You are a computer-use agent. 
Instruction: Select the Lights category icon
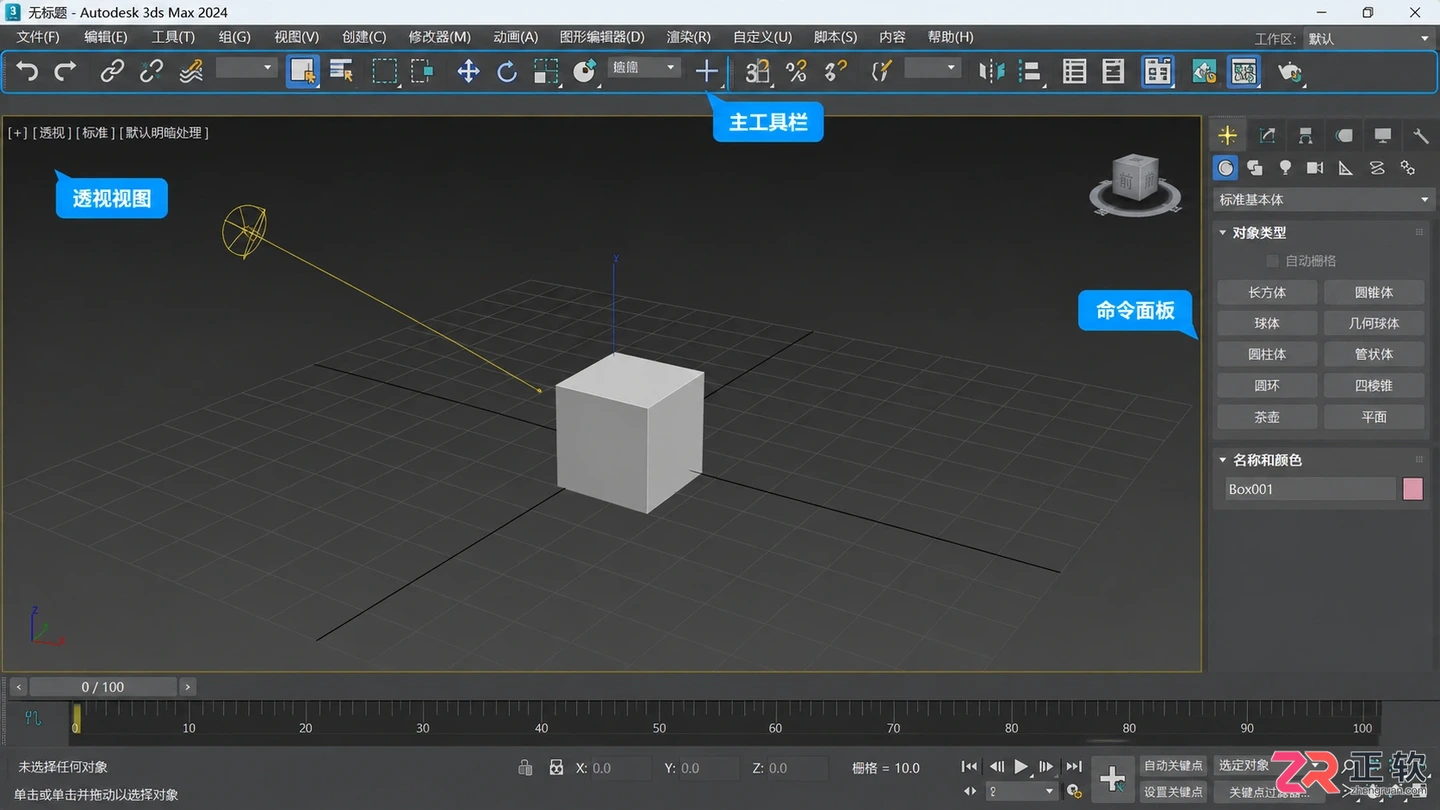click(x=1285, y=167)
